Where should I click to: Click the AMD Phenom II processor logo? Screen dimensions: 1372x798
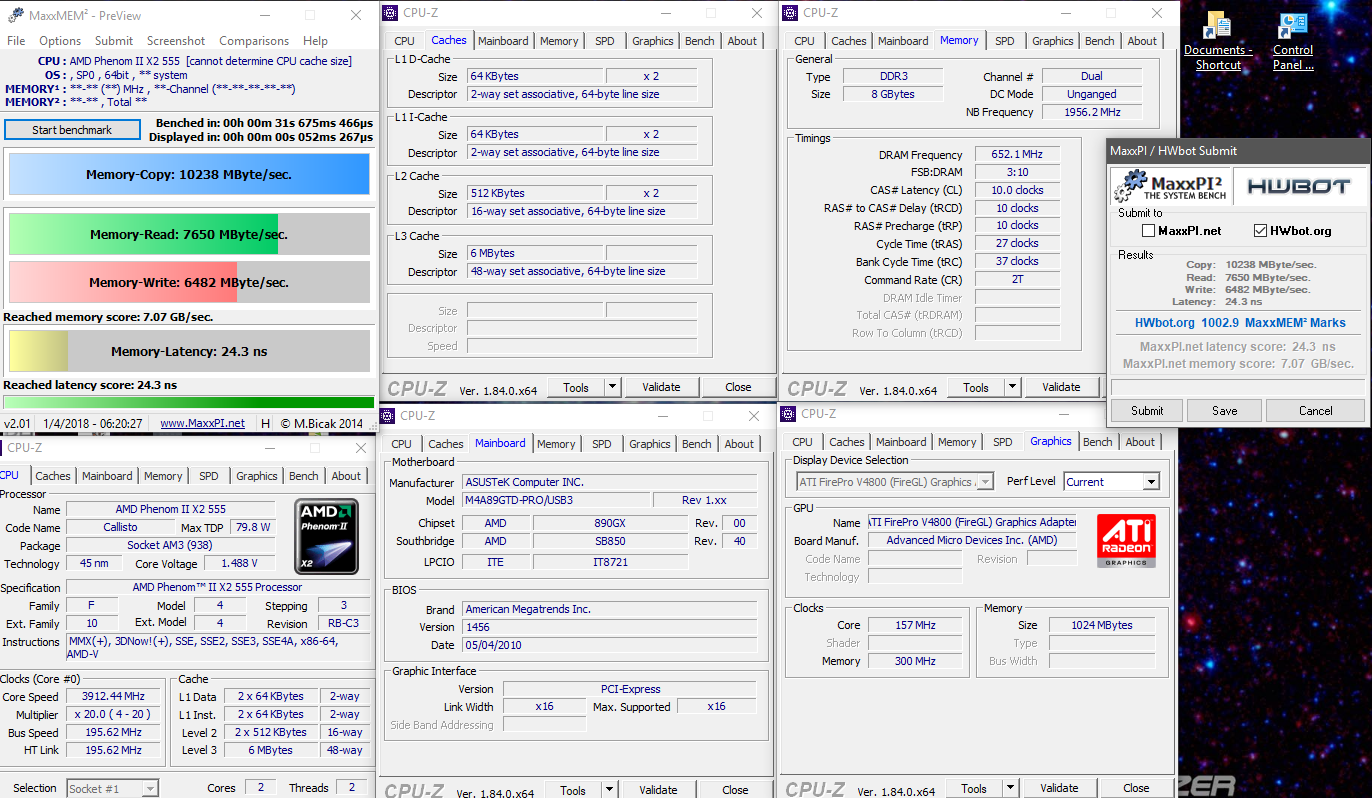[328, 538]
